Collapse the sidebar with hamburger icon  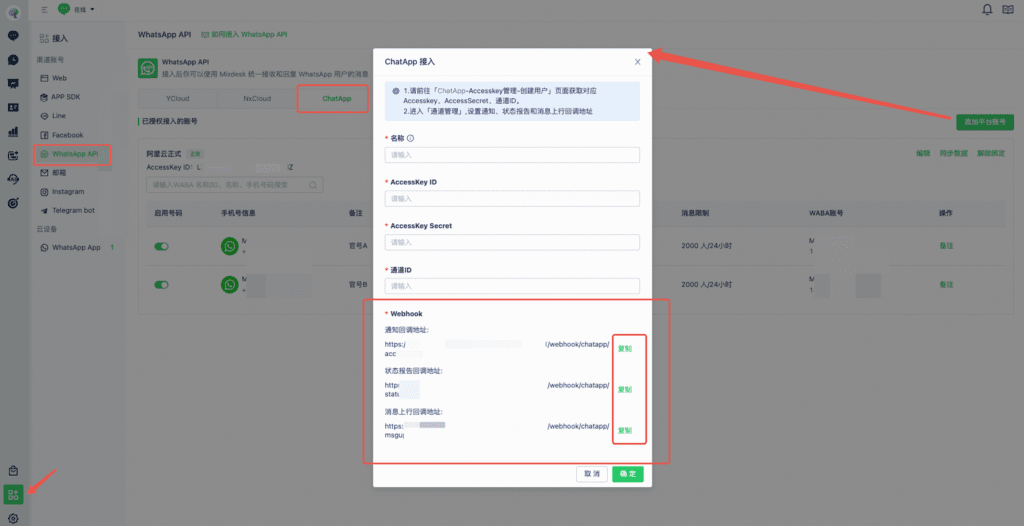pyautogui.click(x=45, y=10)
